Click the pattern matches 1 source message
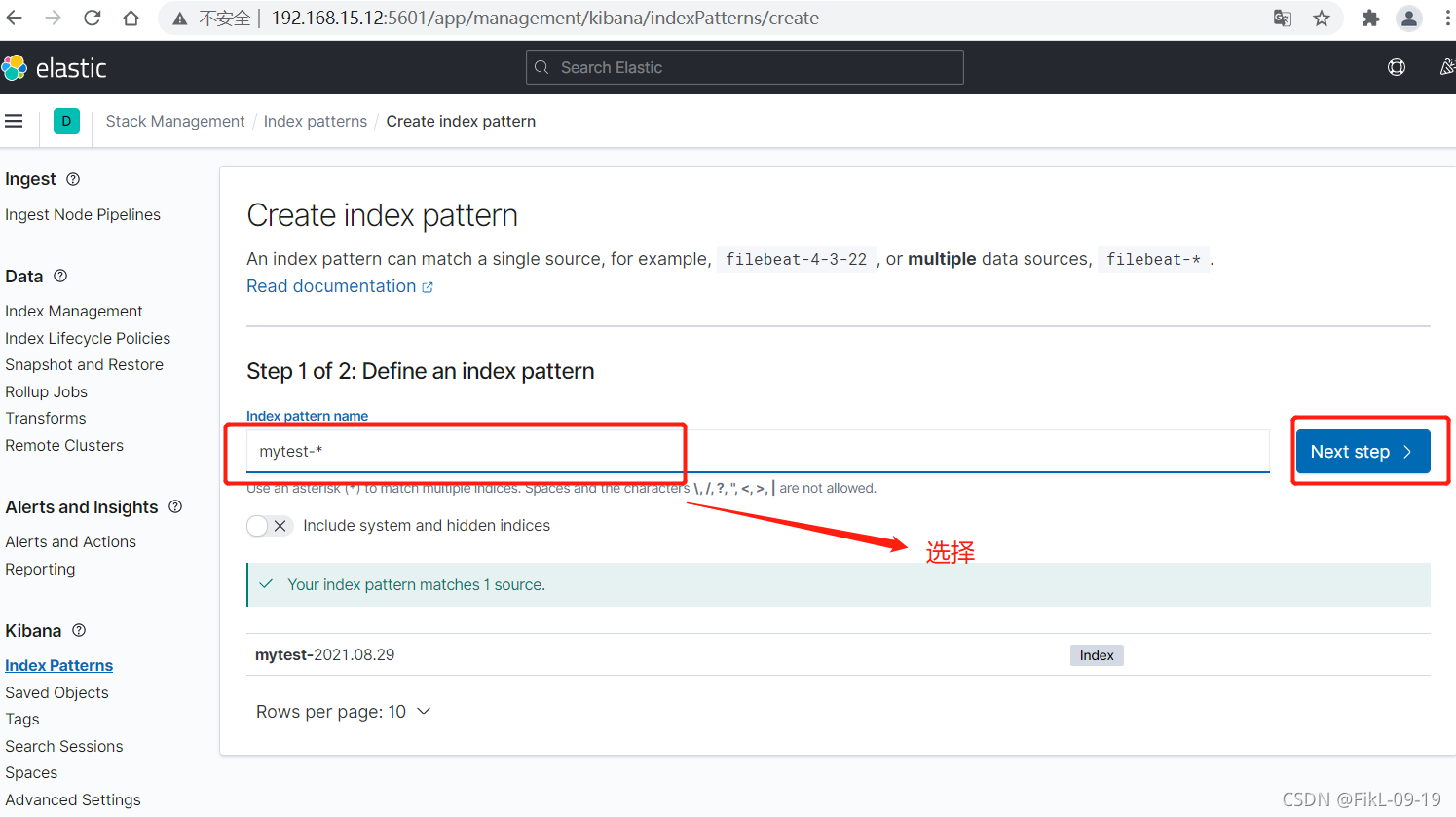1456x817 pixels. click(x=838, y=584)
